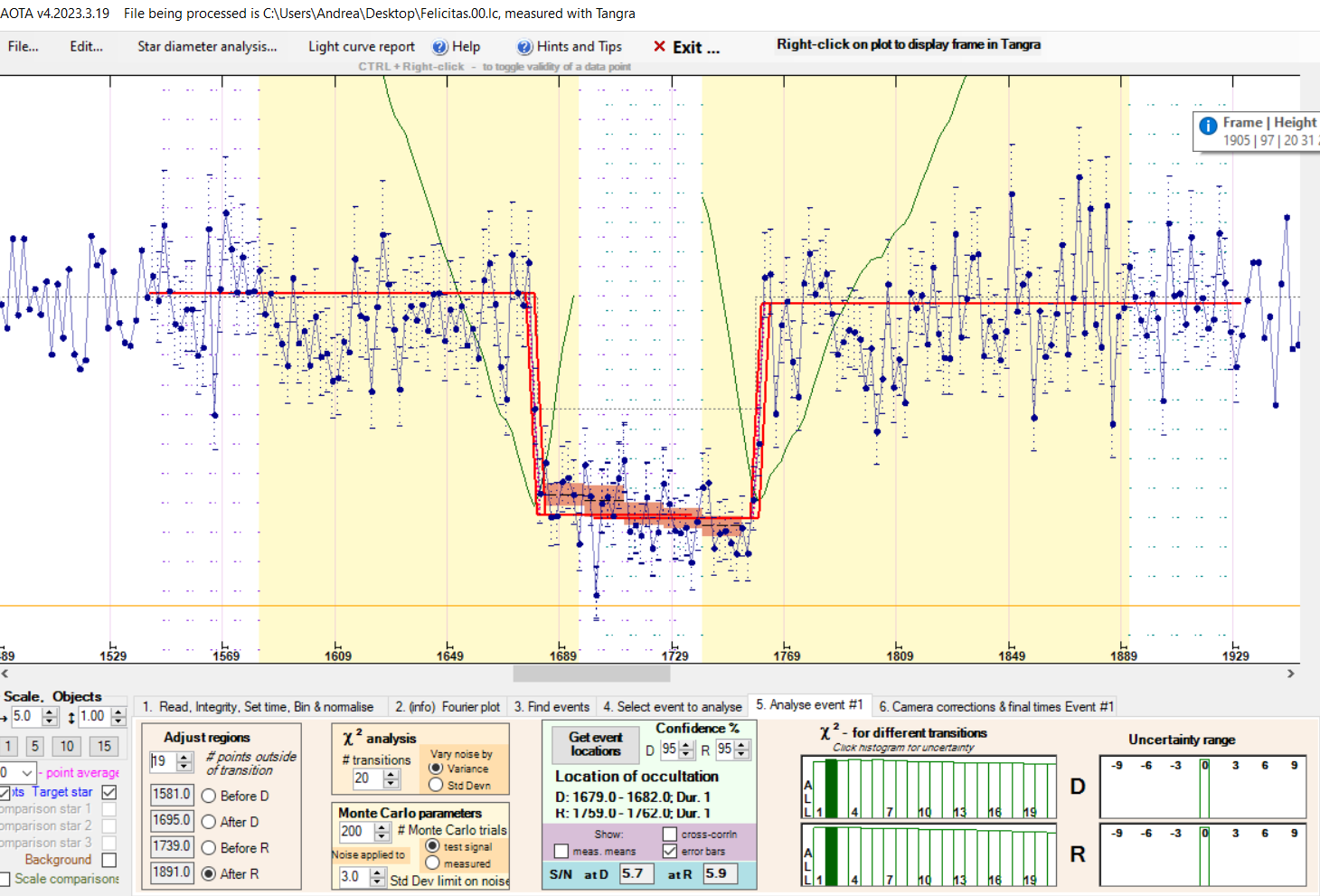The height and width of the screenshot is (896, 1320).
Task: Switch to the Find events tab
Action: [x=552, y=707]
